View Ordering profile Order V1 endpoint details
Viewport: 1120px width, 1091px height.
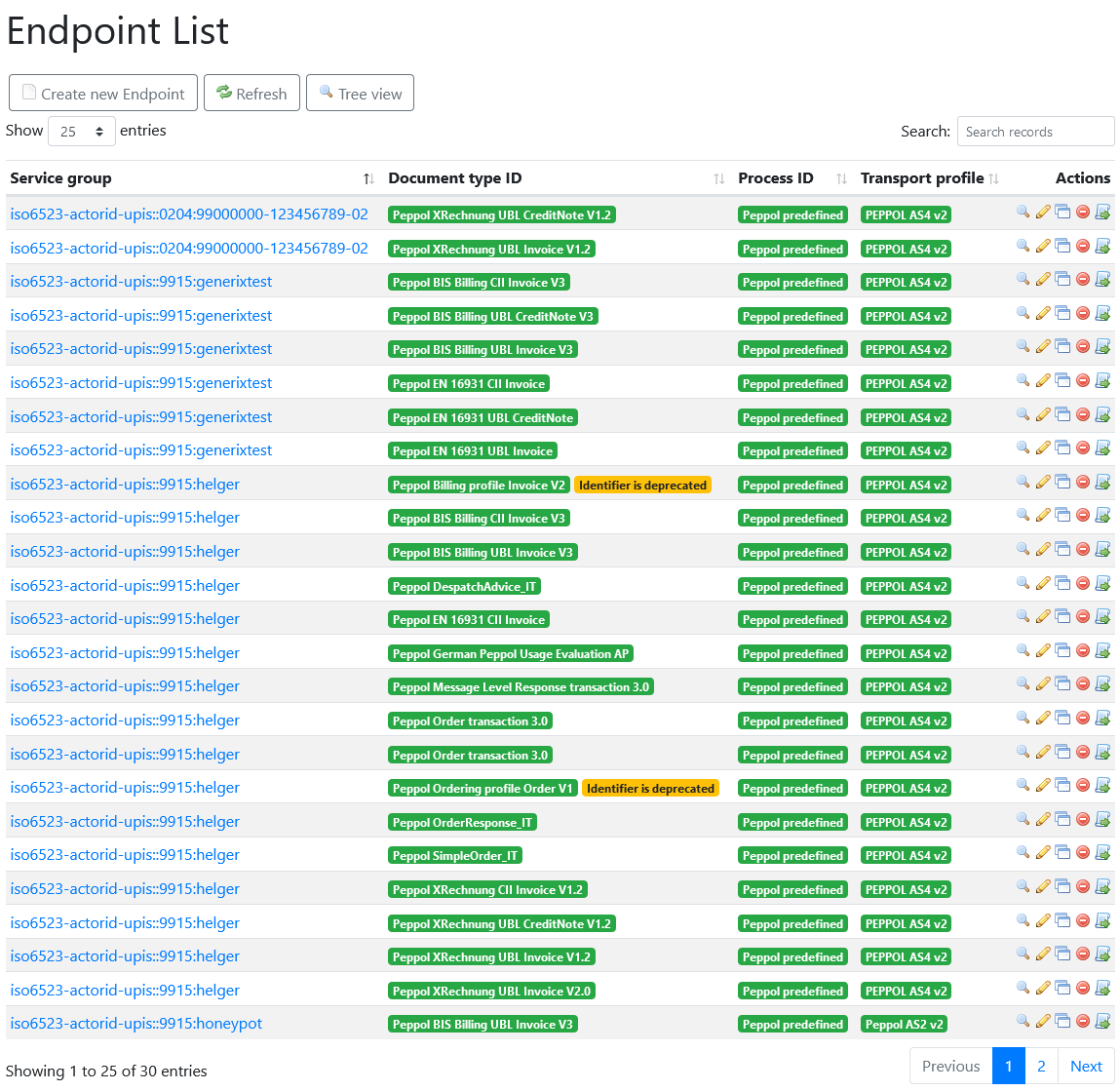pyautogui.click(x=1023, y=786)
